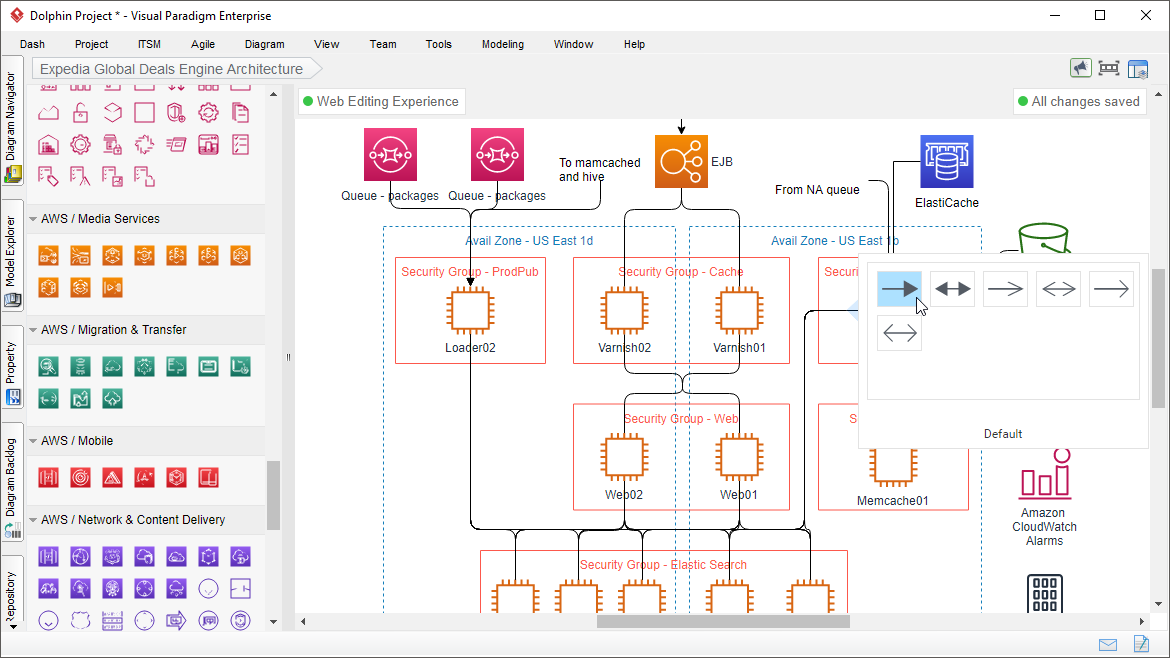
Task: Select the solid filled arrow connector style
Action: pyautogui.click(x=899, y=289)
